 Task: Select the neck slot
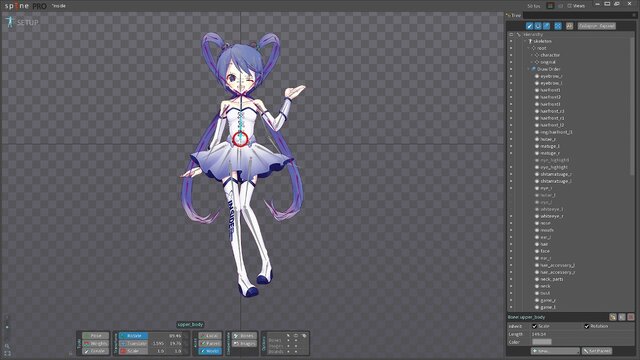[x=545, y=286]
